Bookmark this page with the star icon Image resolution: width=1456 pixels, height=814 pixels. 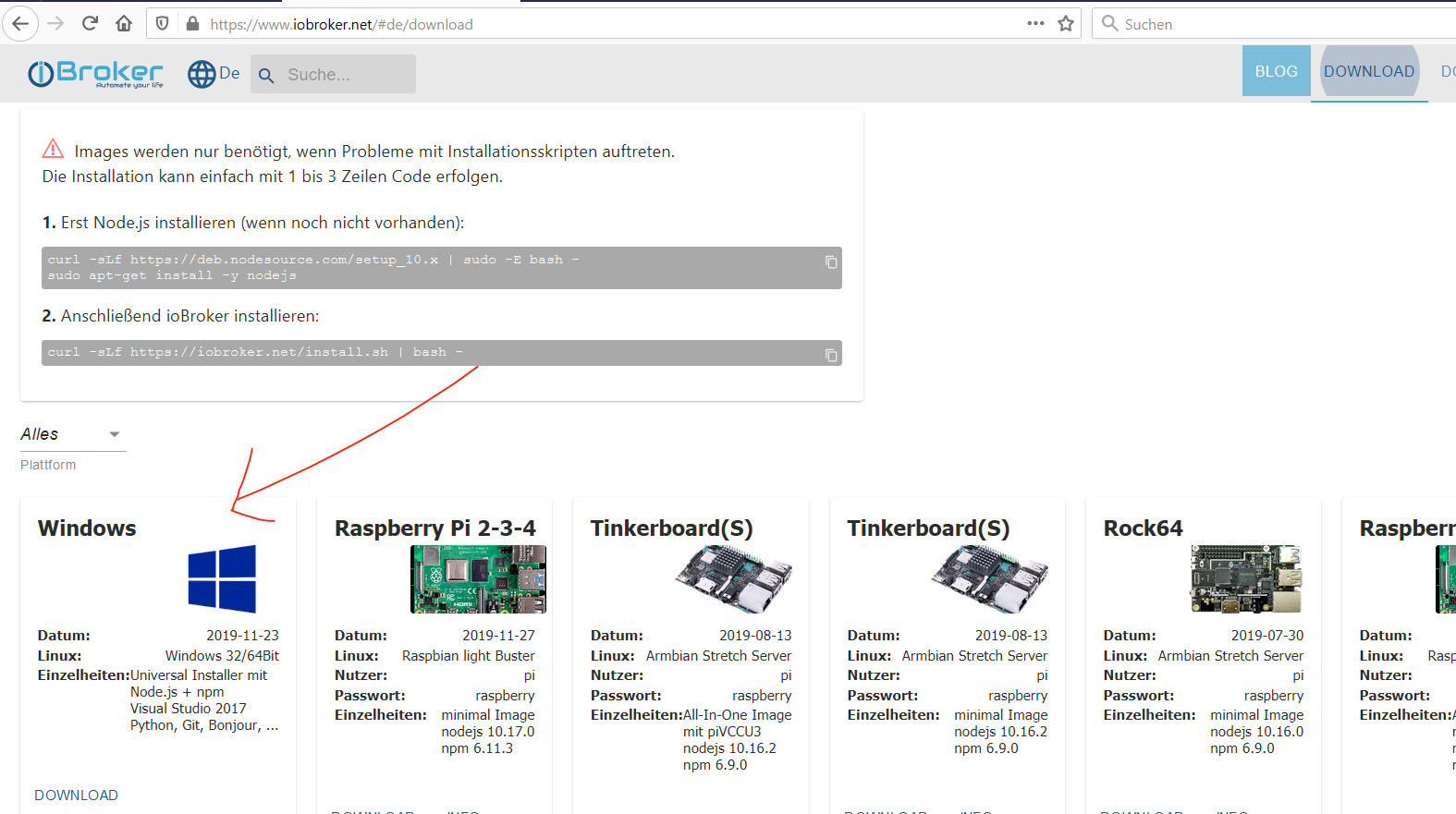coord(1066,24)
